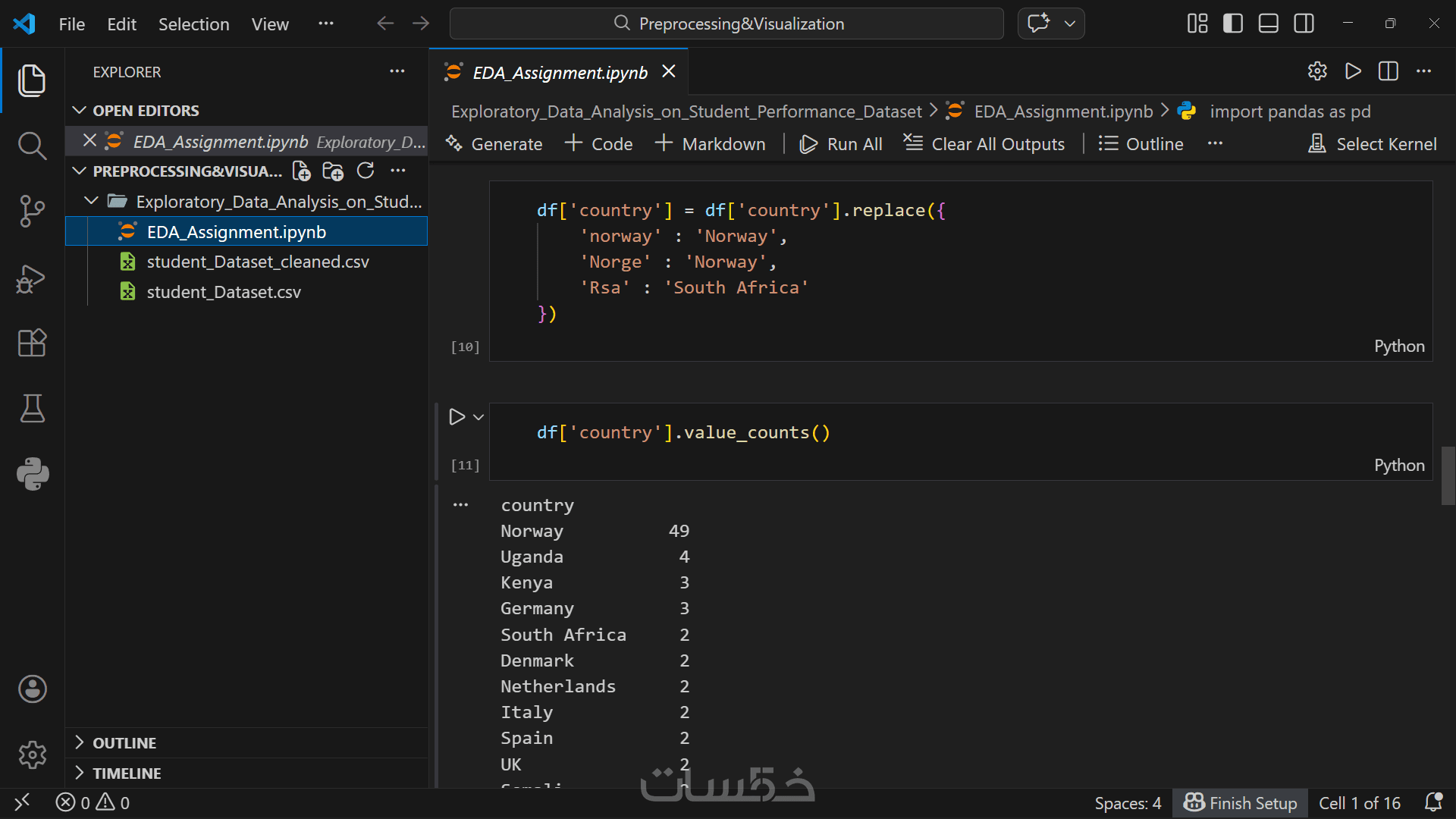1456x819 pixels.
Task: Toggle the secondary side bar
Action: [x=1304, y=24]
